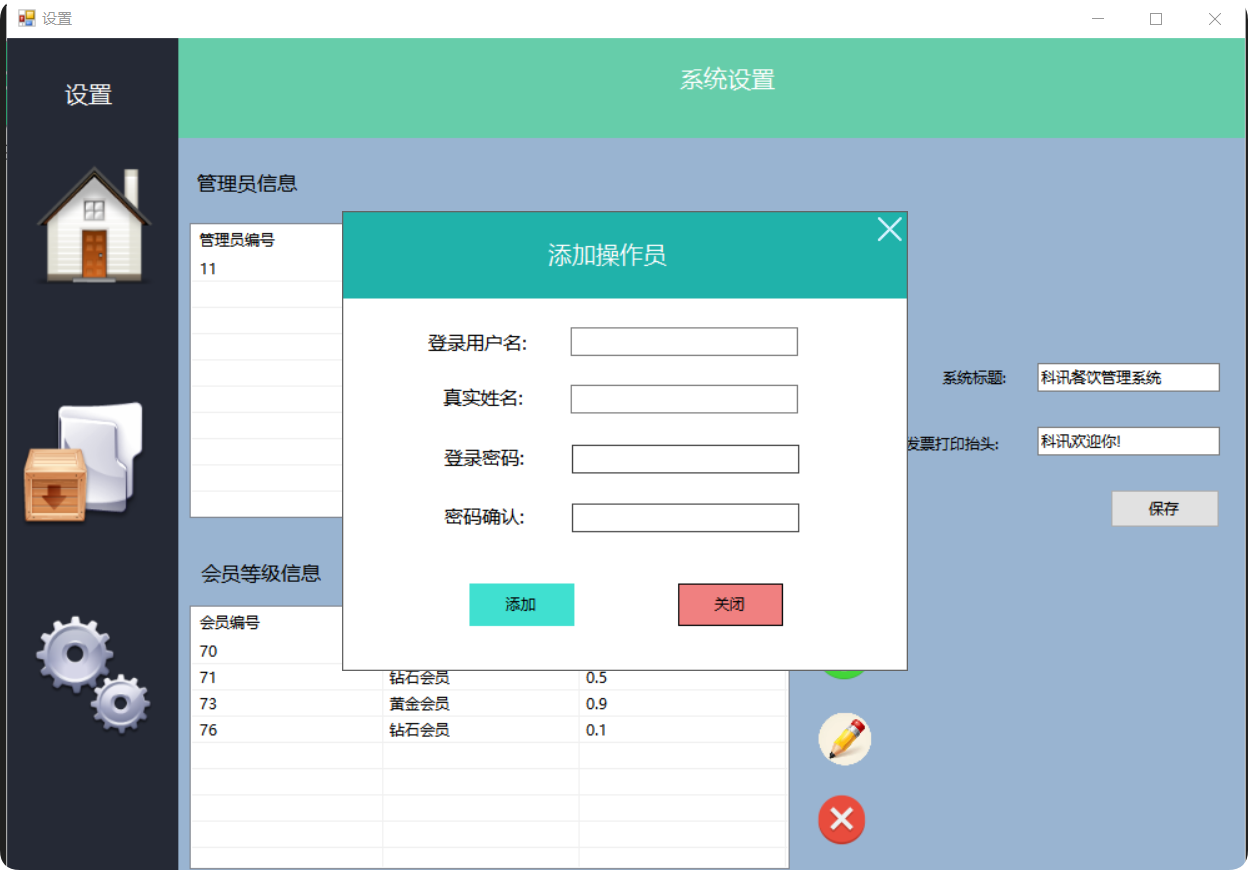The image size is (1248, 870).
Task: Click the 真实姓名 input field
Action: point(684,399)
